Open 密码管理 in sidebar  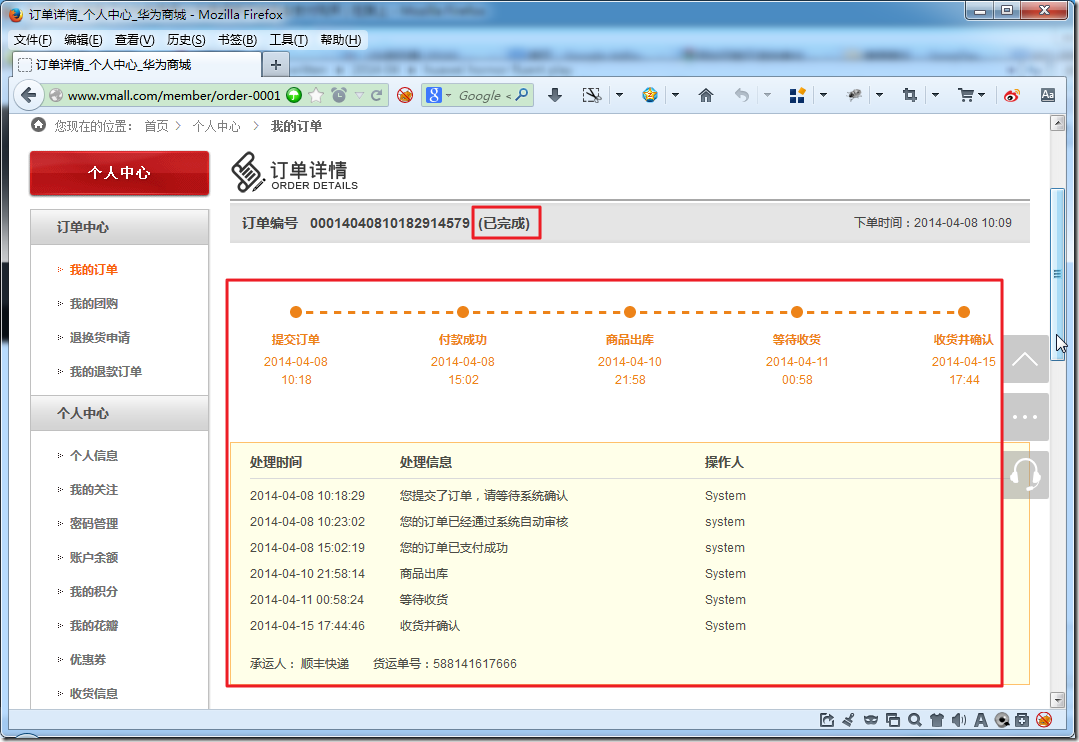click(x=94, y=524)
